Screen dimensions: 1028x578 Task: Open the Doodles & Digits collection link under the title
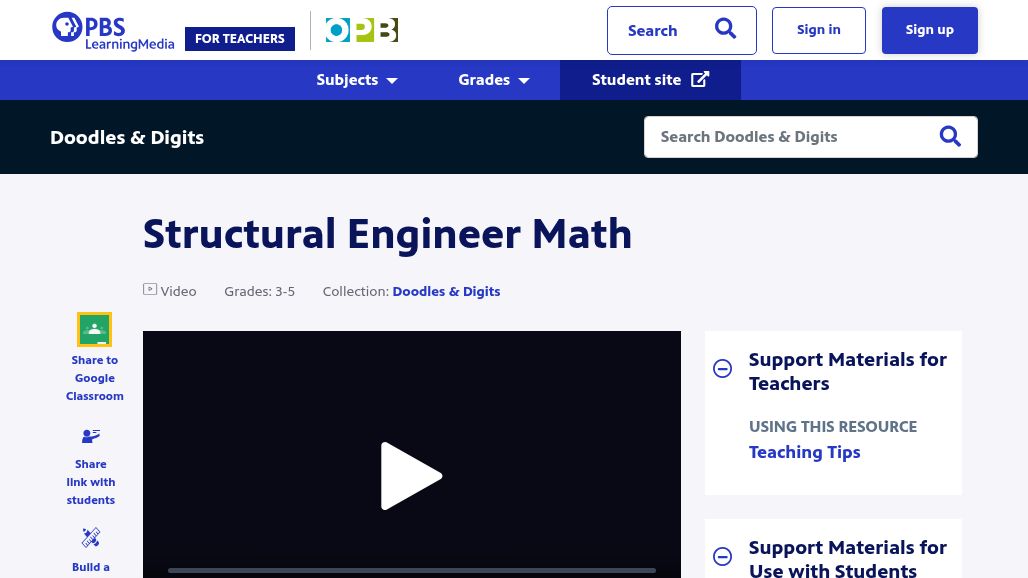(x=446, y=292)
